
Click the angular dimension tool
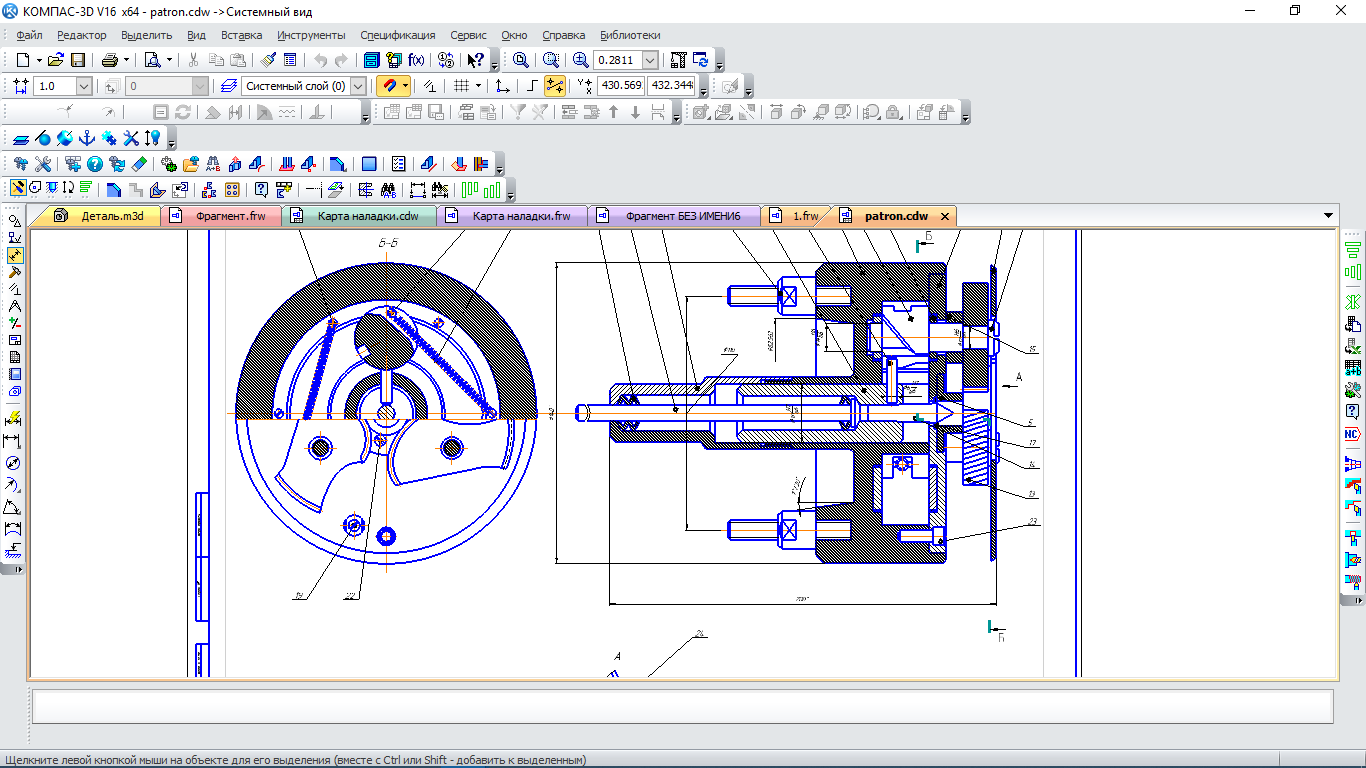(14, 507)
